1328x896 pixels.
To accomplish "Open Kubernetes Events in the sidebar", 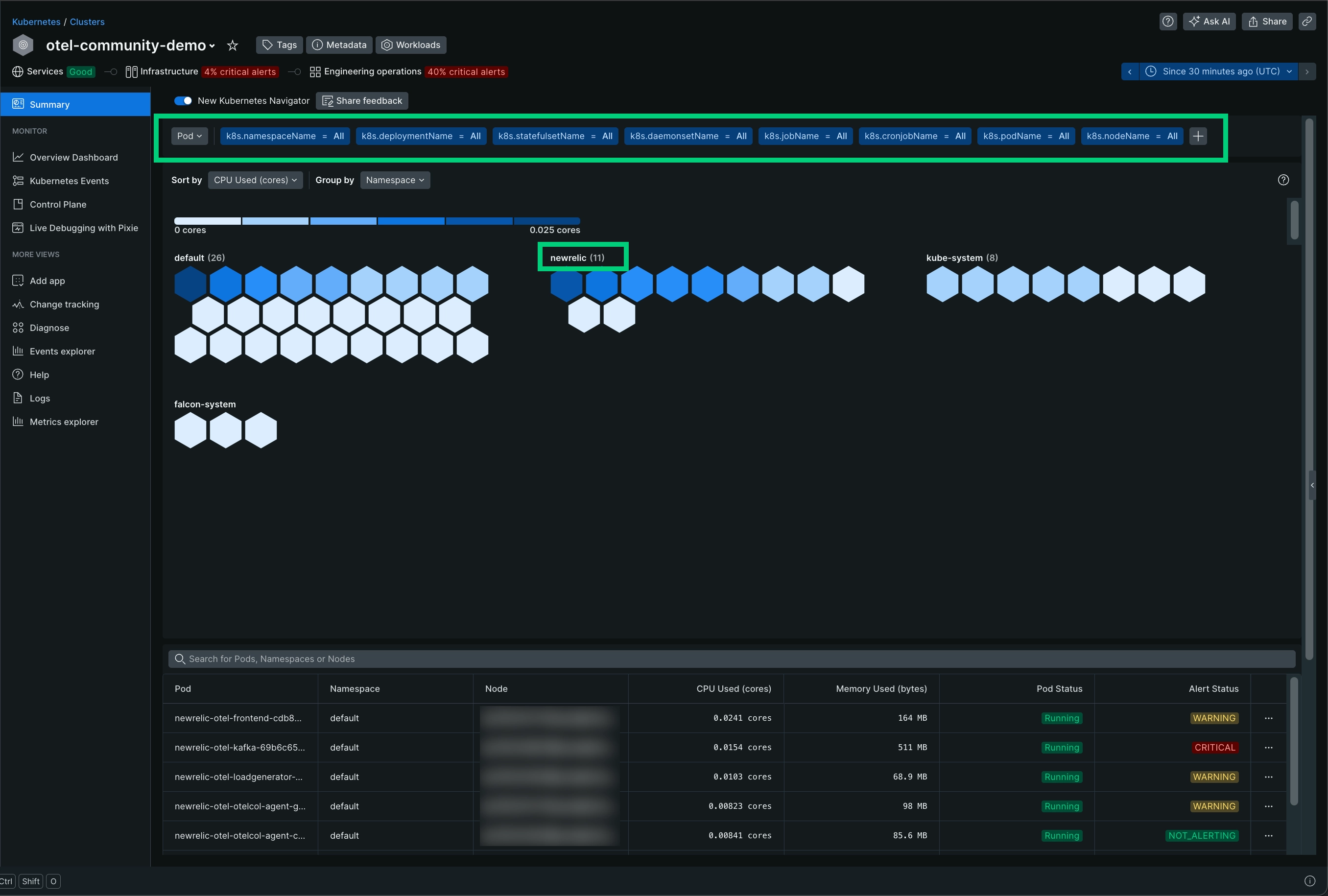I will point(69,181).
